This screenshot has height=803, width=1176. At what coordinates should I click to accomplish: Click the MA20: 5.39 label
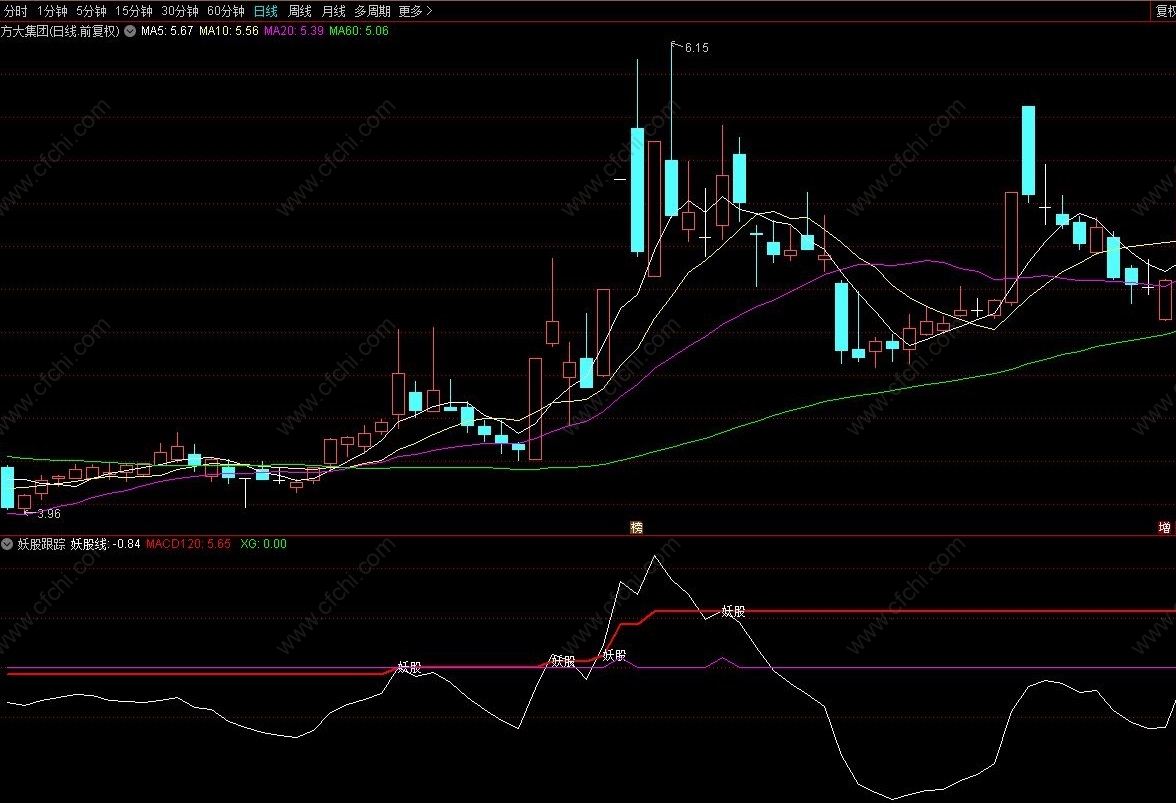[x=294, y=31]
